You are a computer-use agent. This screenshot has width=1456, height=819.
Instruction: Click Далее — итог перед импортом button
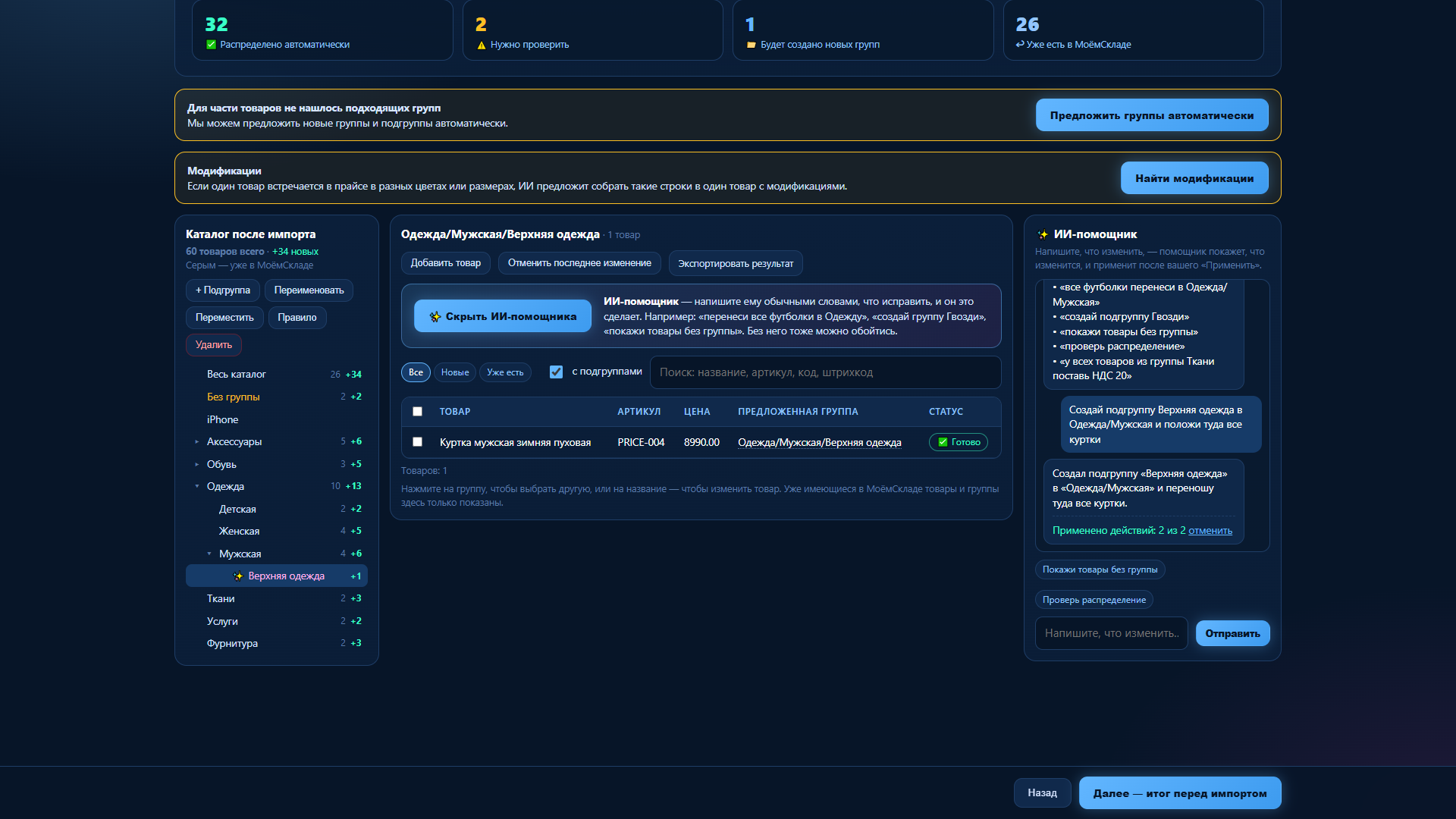click(x=1180, y=793)
